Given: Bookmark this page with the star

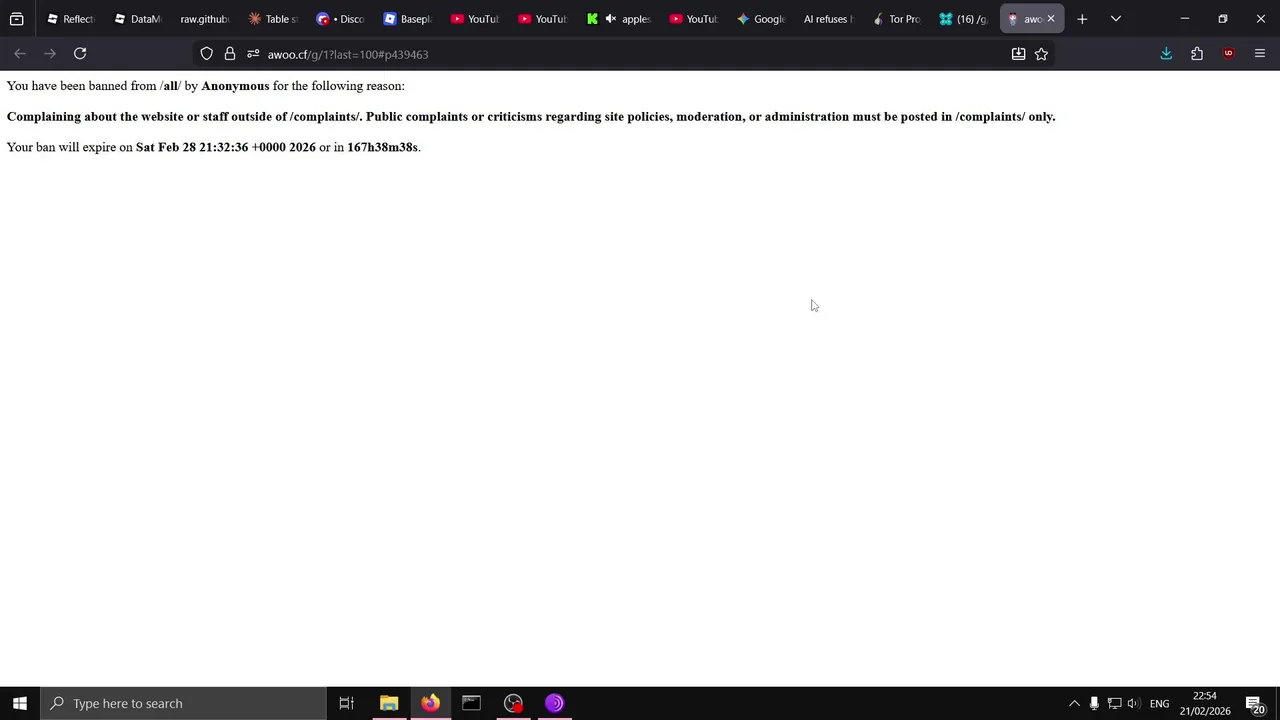Looking at the screenshot, I should coord(1041,54).
